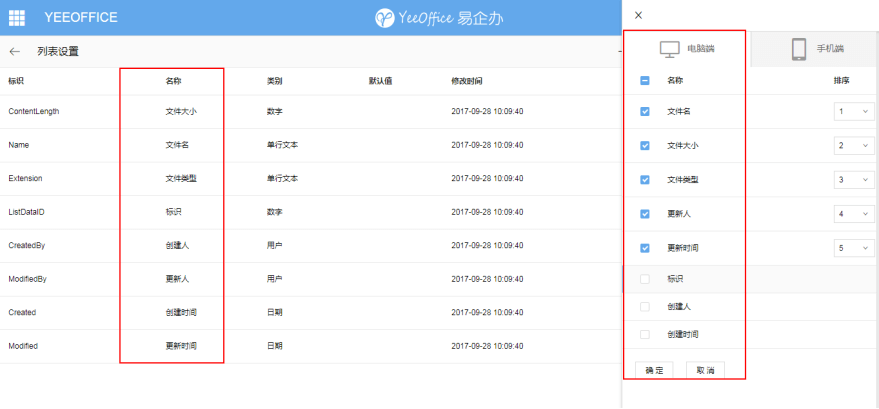Click the 修改时间 column header
The width and height of the screenshot is (879, 409).
point(467,81)
